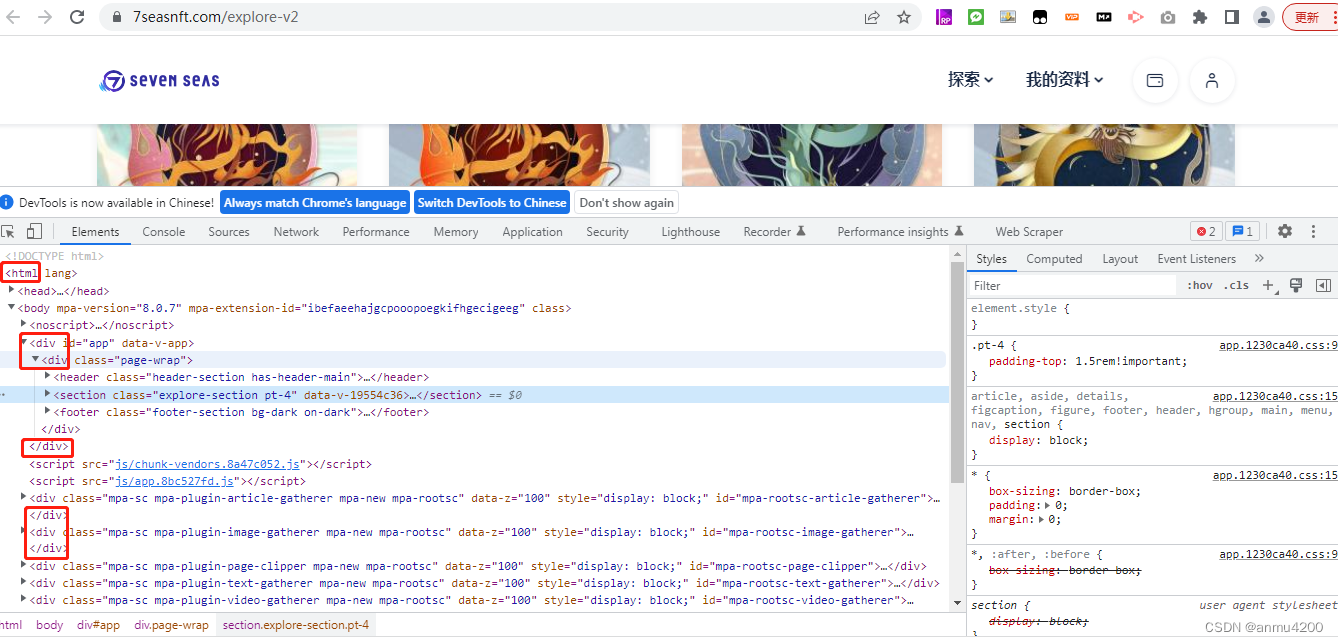The width and height of the screenshot is (1338, 642).
Task: Expand the head element node
Action: (x=11, y=290)
